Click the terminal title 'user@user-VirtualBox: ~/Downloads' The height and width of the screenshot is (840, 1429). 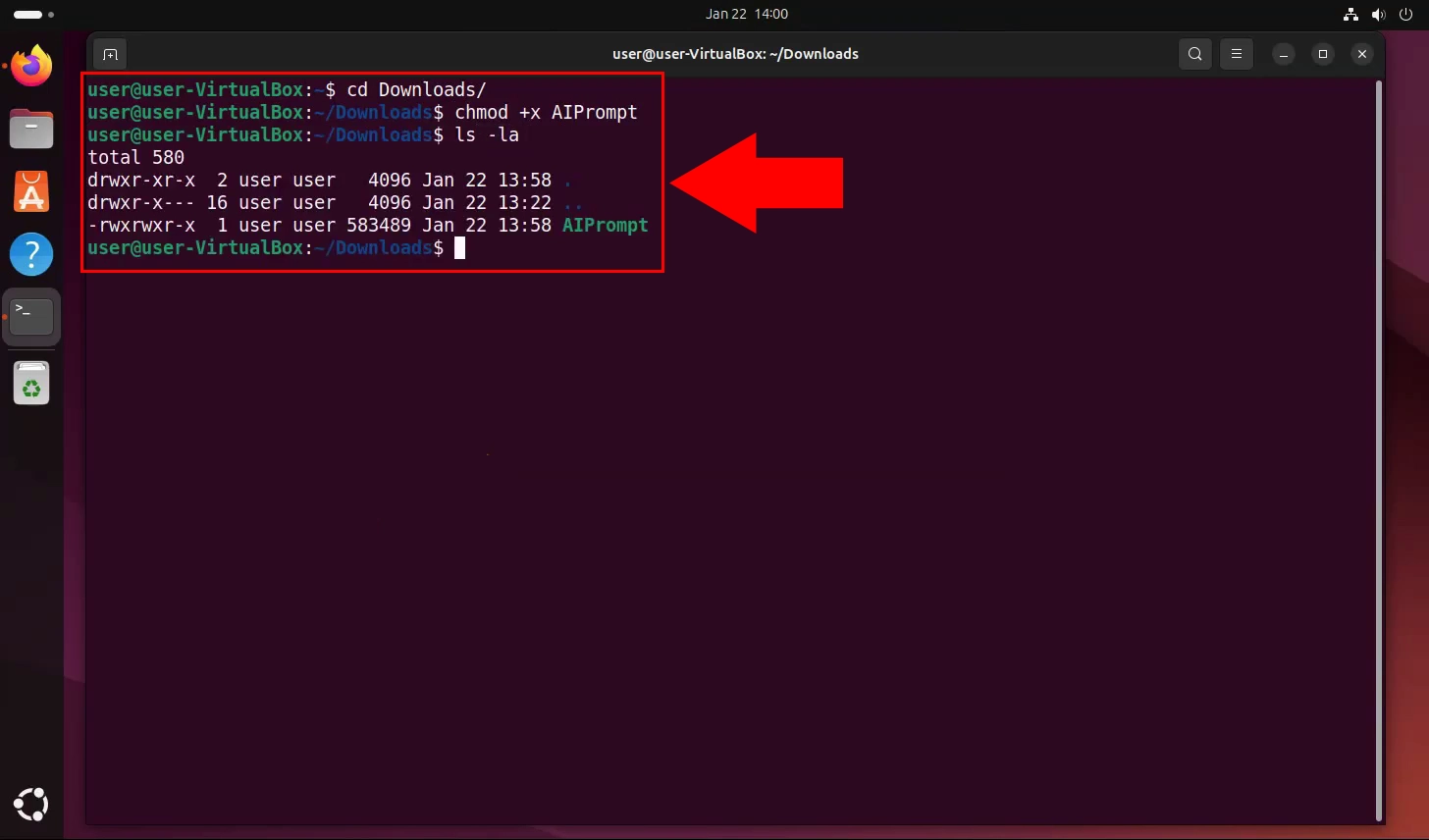coord(735,54)
